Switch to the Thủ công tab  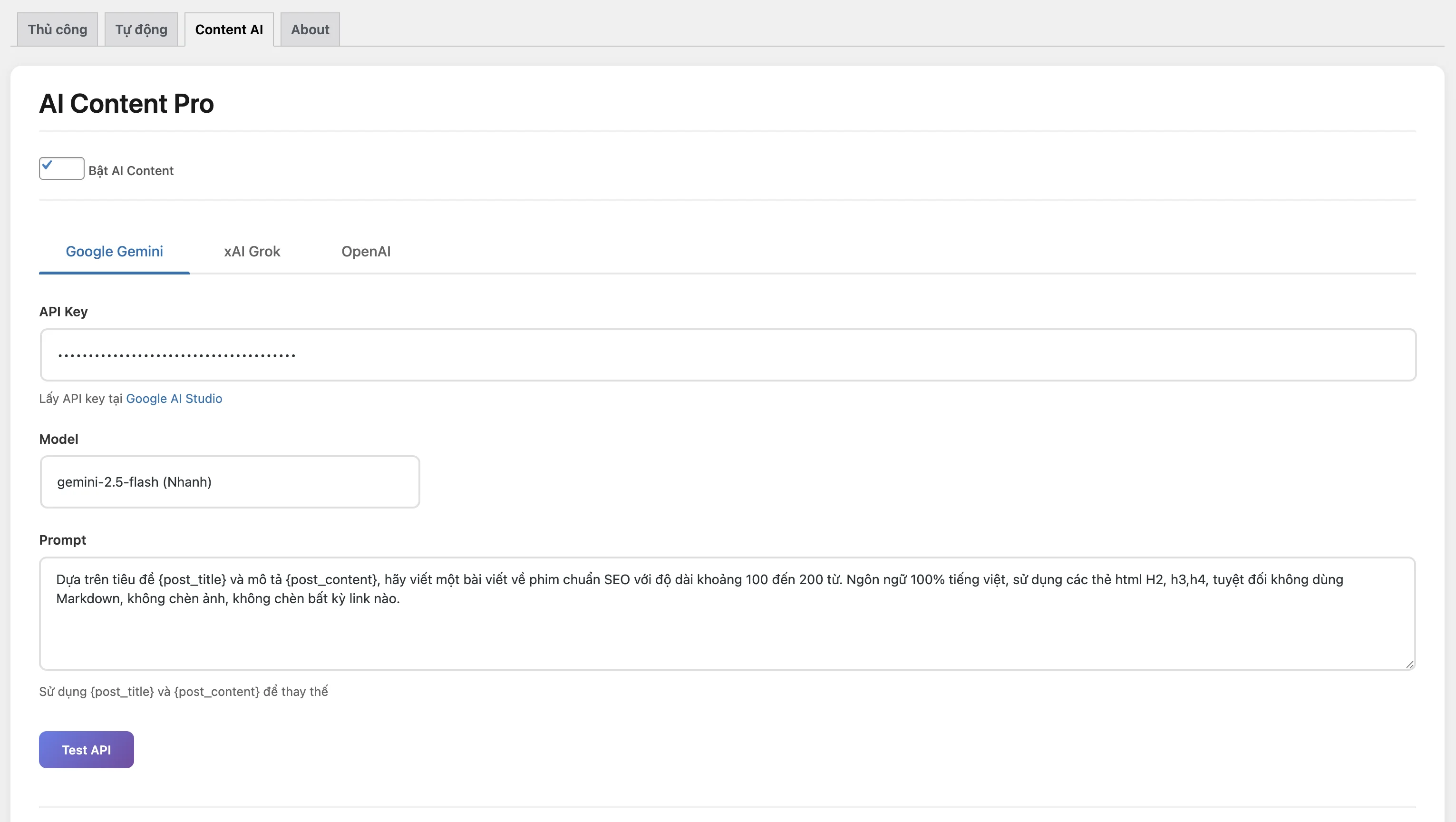57,29
